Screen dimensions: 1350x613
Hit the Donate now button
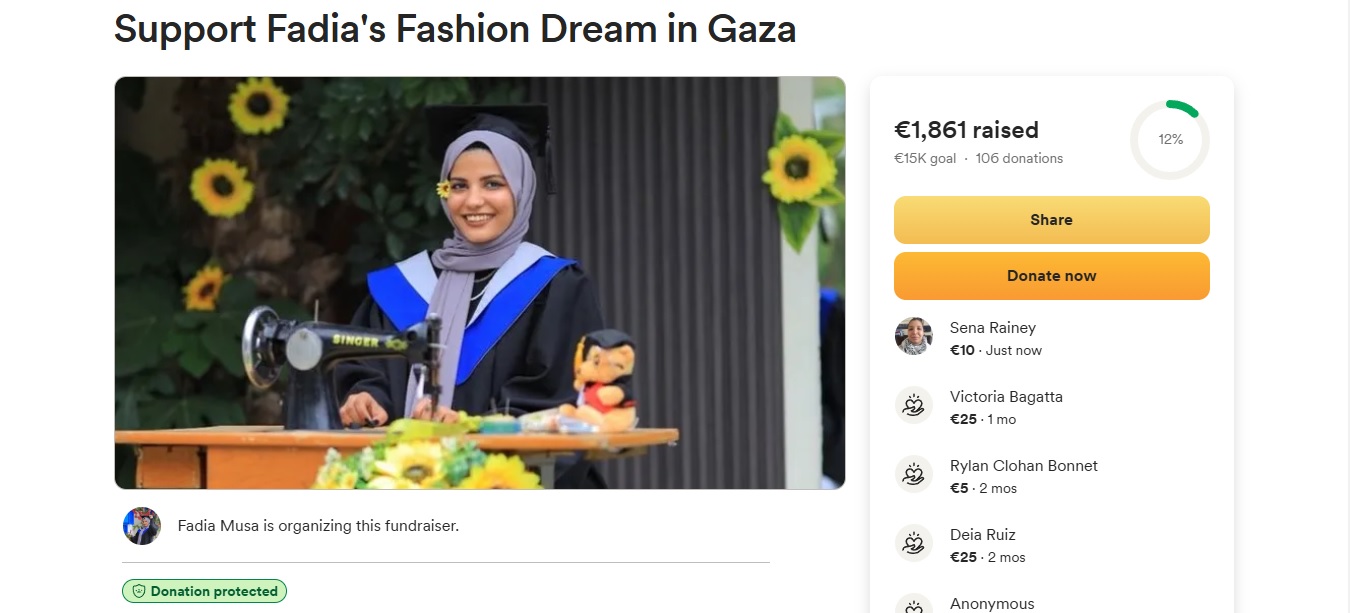point(1051,276)
